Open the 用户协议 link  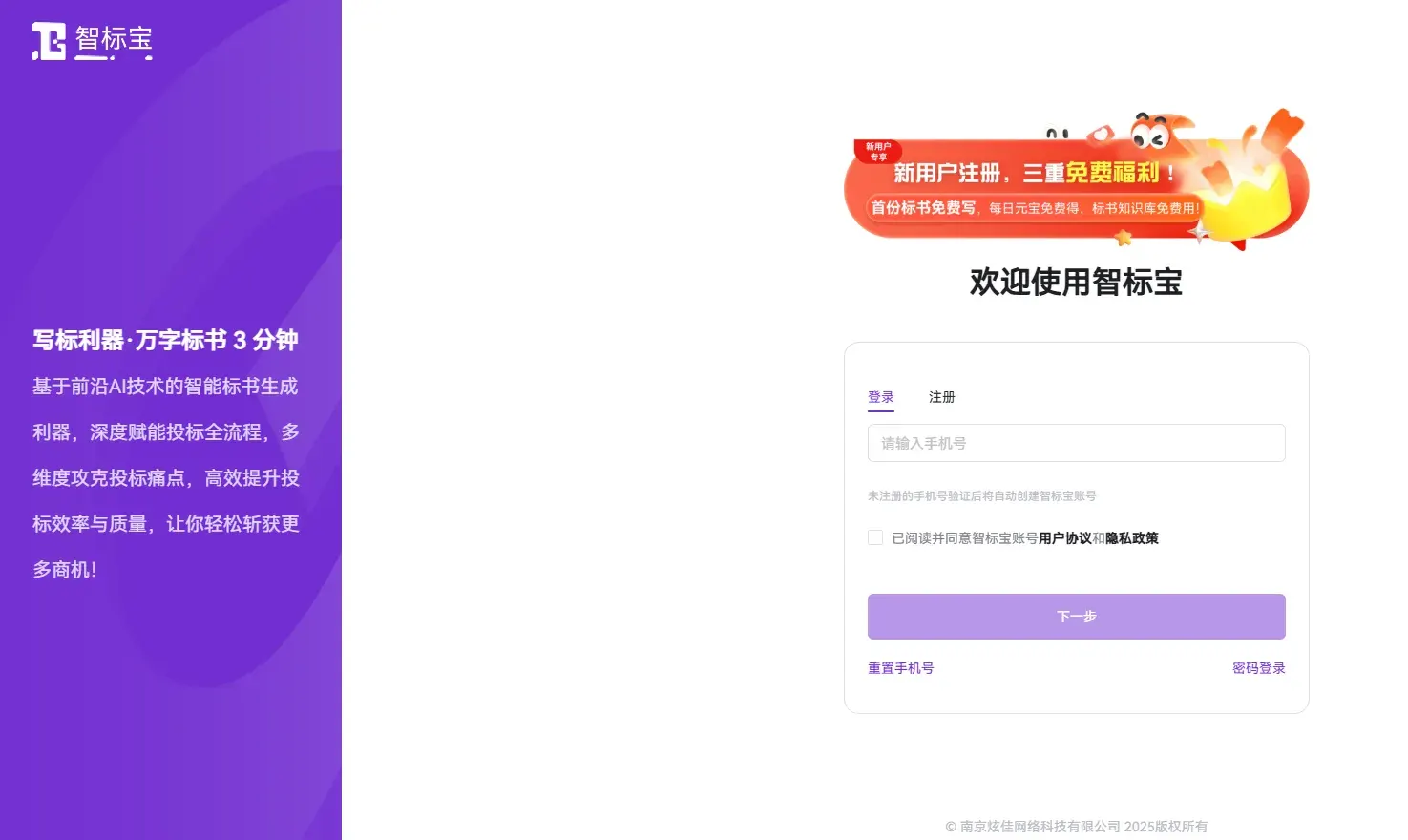pyautogui.click(x=1064, y=538)
